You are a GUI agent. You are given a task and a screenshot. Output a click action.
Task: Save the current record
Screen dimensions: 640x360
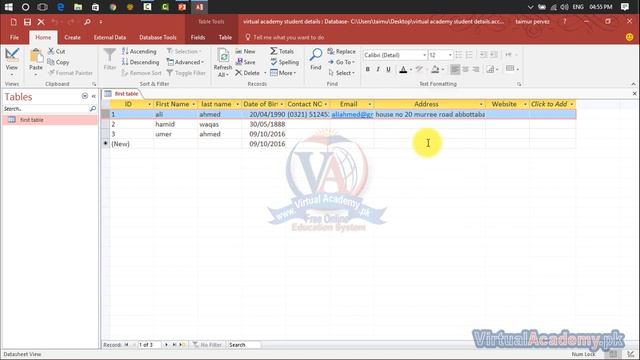(x=245, y=62)
